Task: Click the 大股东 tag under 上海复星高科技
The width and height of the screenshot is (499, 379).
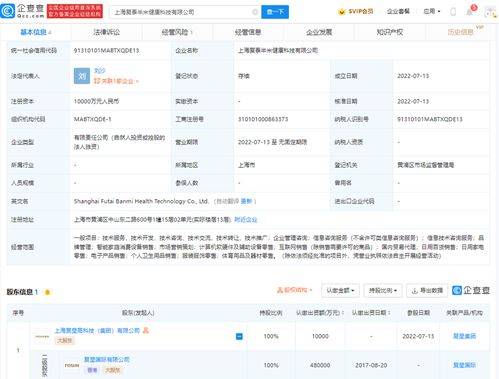Action: [65, 340]
